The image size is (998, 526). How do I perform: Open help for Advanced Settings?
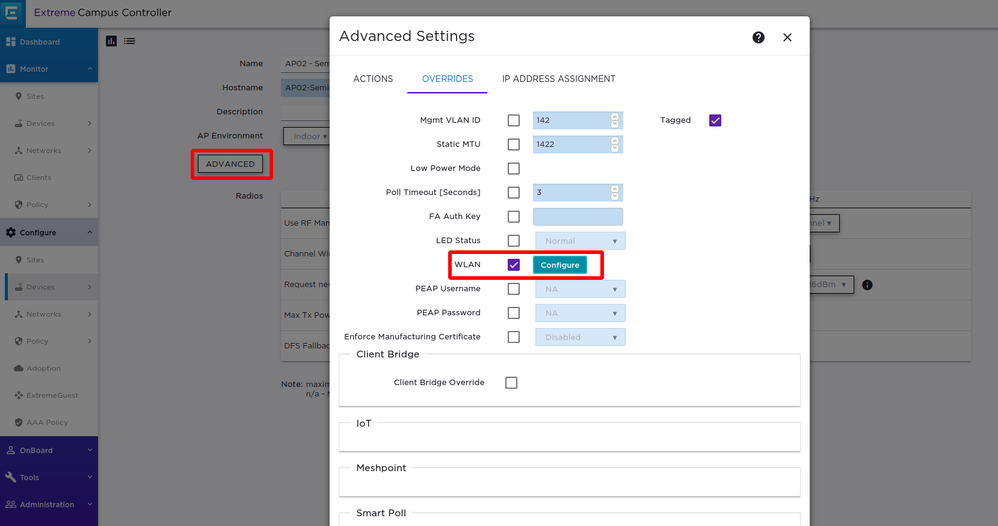tap(758, 38)
